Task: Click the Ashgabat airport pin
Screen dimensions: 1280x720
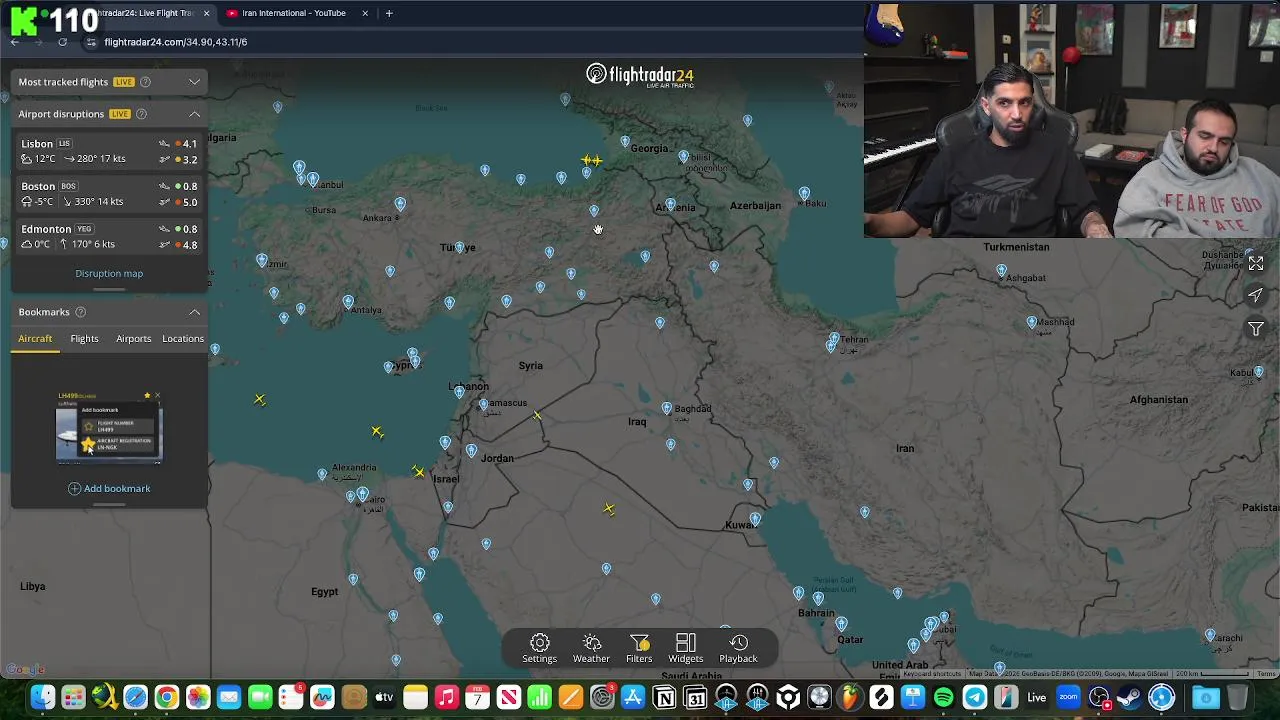Action: [x=1001, y=271]
